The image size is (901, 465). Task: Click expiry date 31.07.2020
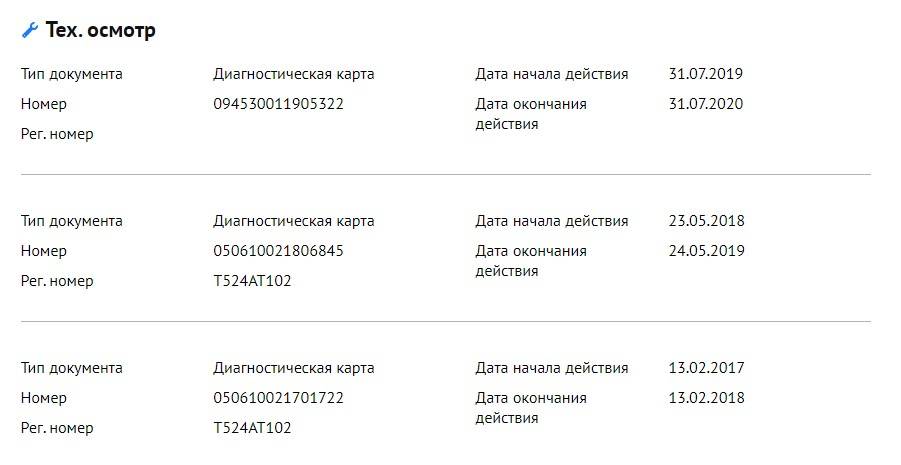coord(706,104)
